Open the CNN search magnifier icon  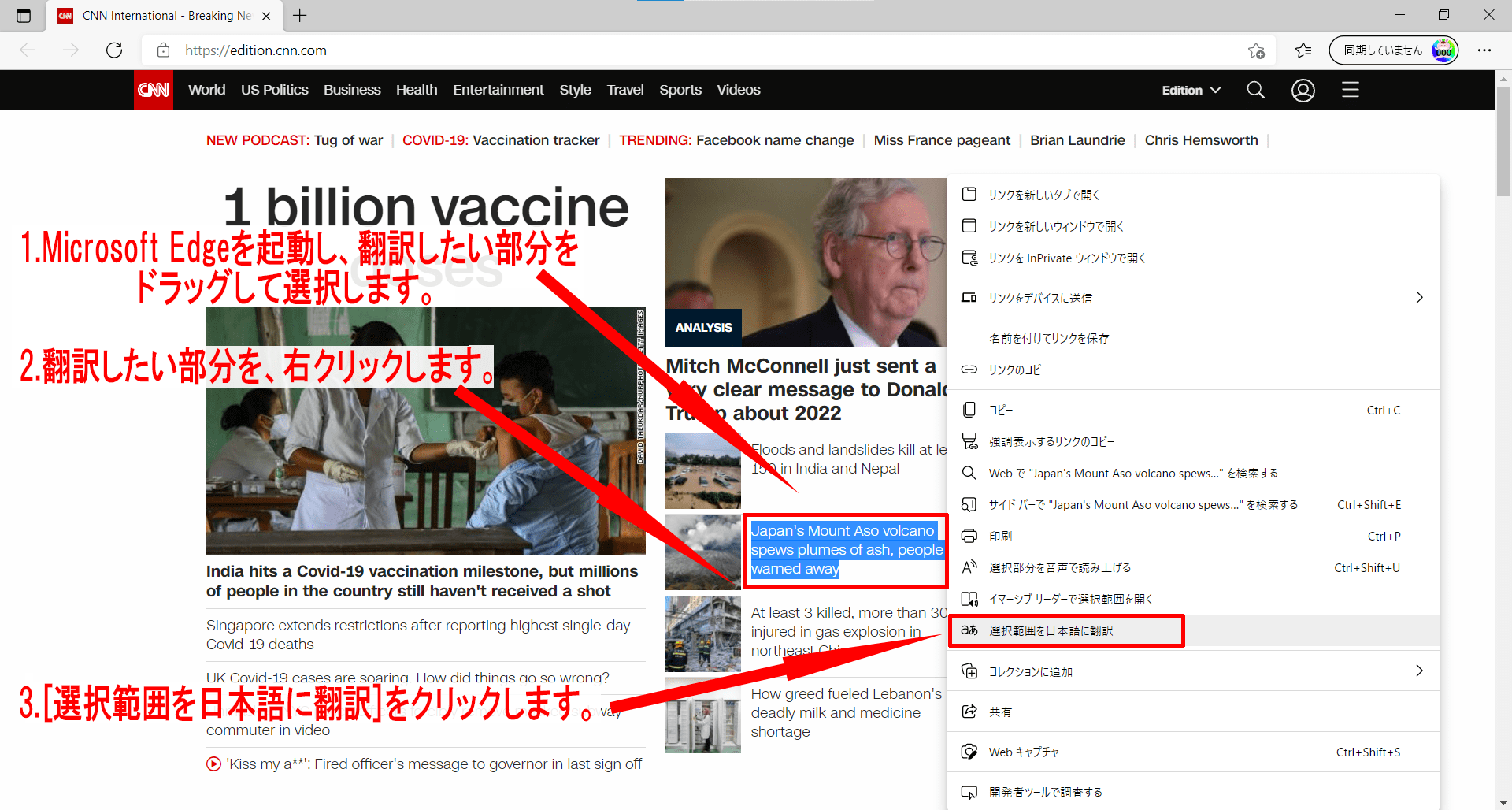(x=1255, y=90)
